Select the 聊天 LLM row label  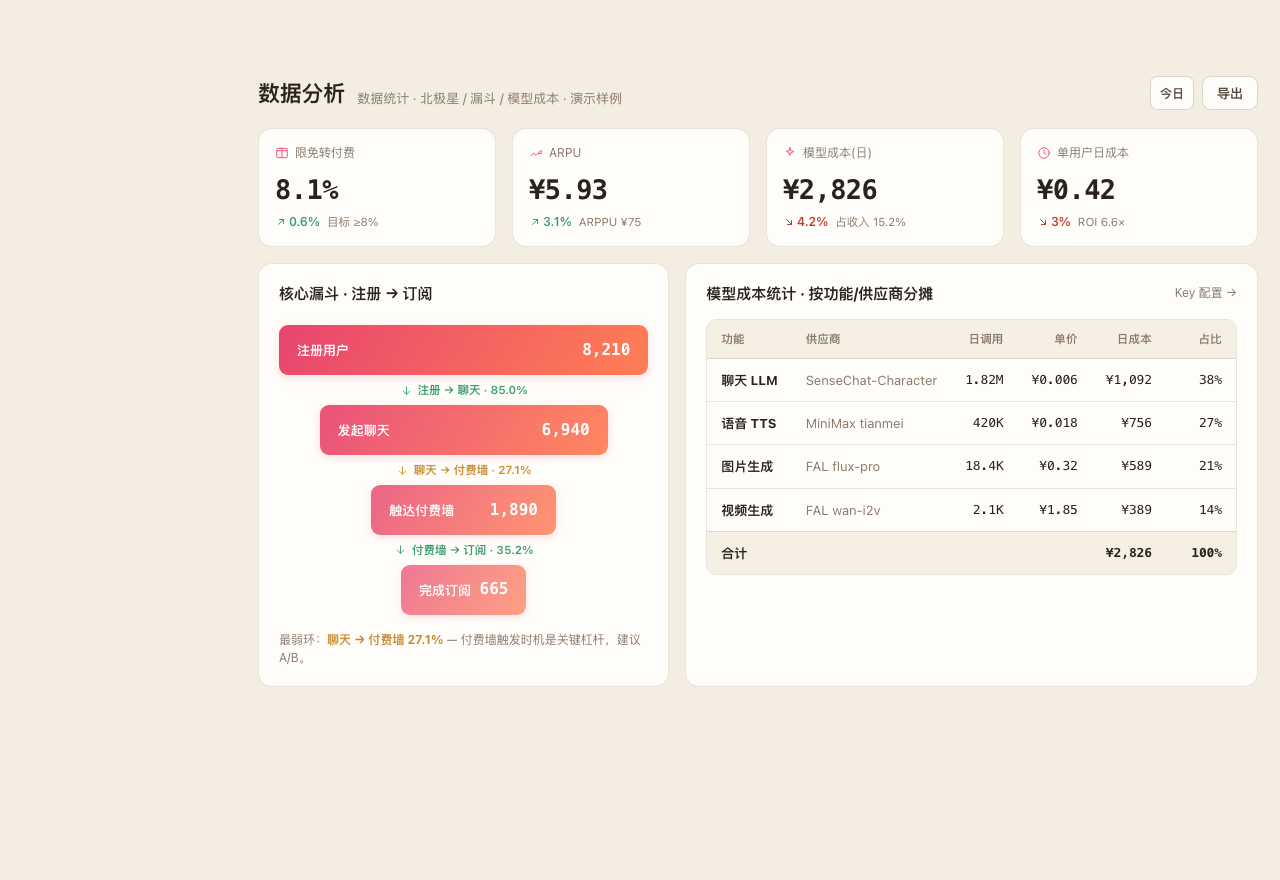click(x=749, y=380)
